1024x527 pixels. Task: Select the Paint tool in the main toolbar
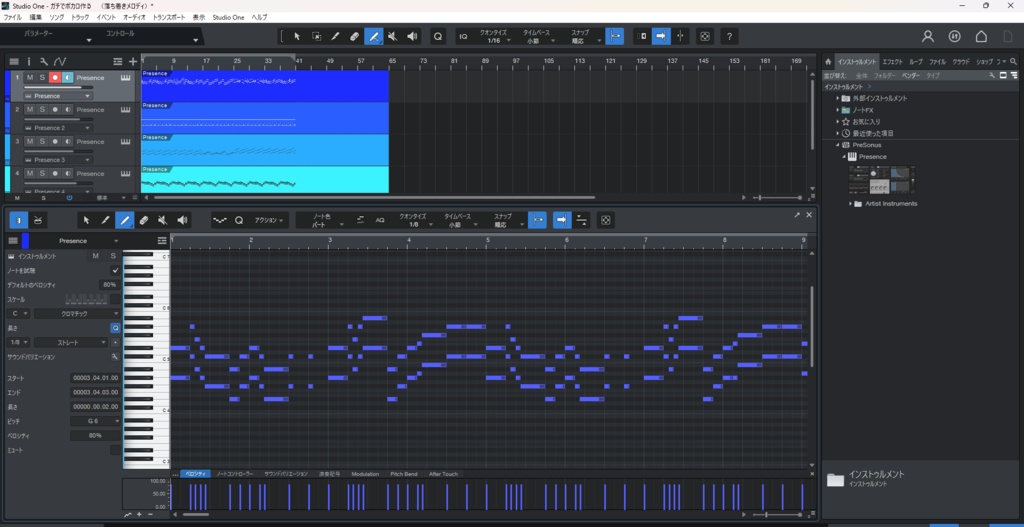[374, 37]
